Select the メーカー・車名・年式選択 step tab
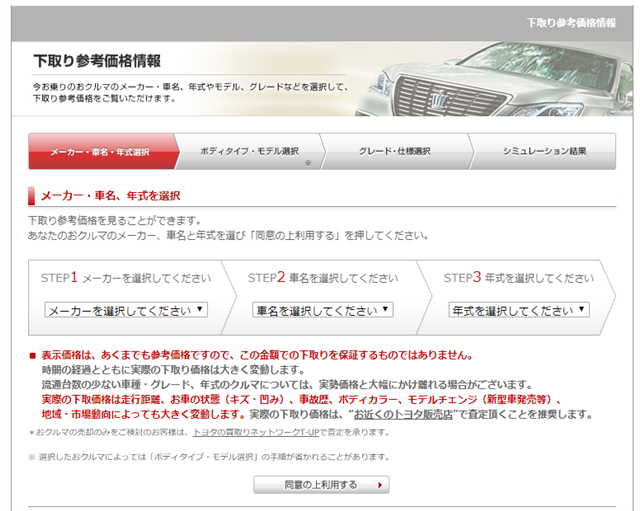Viewport: 640px width, 511px height. pyautogui.click(x=100, y=152)
